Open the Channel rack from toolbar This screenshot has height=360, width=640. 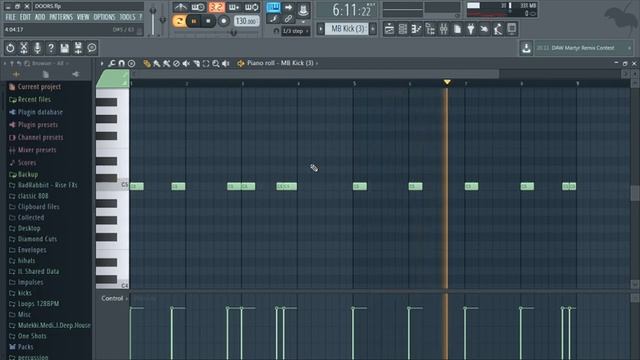(x=403, y=29)
